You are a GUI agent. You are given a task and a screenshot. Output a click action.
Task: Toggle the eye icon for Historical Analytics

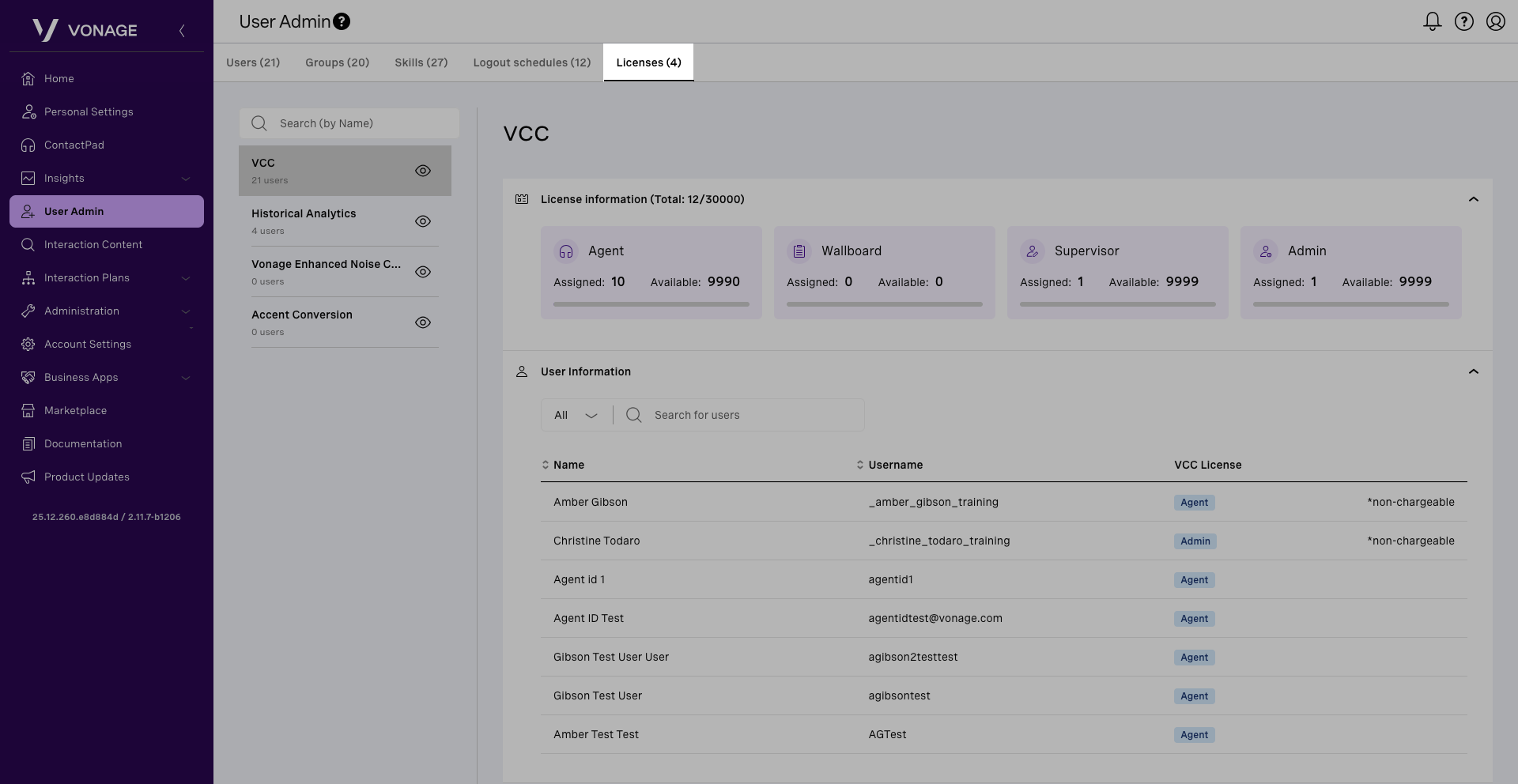(423, 221)
